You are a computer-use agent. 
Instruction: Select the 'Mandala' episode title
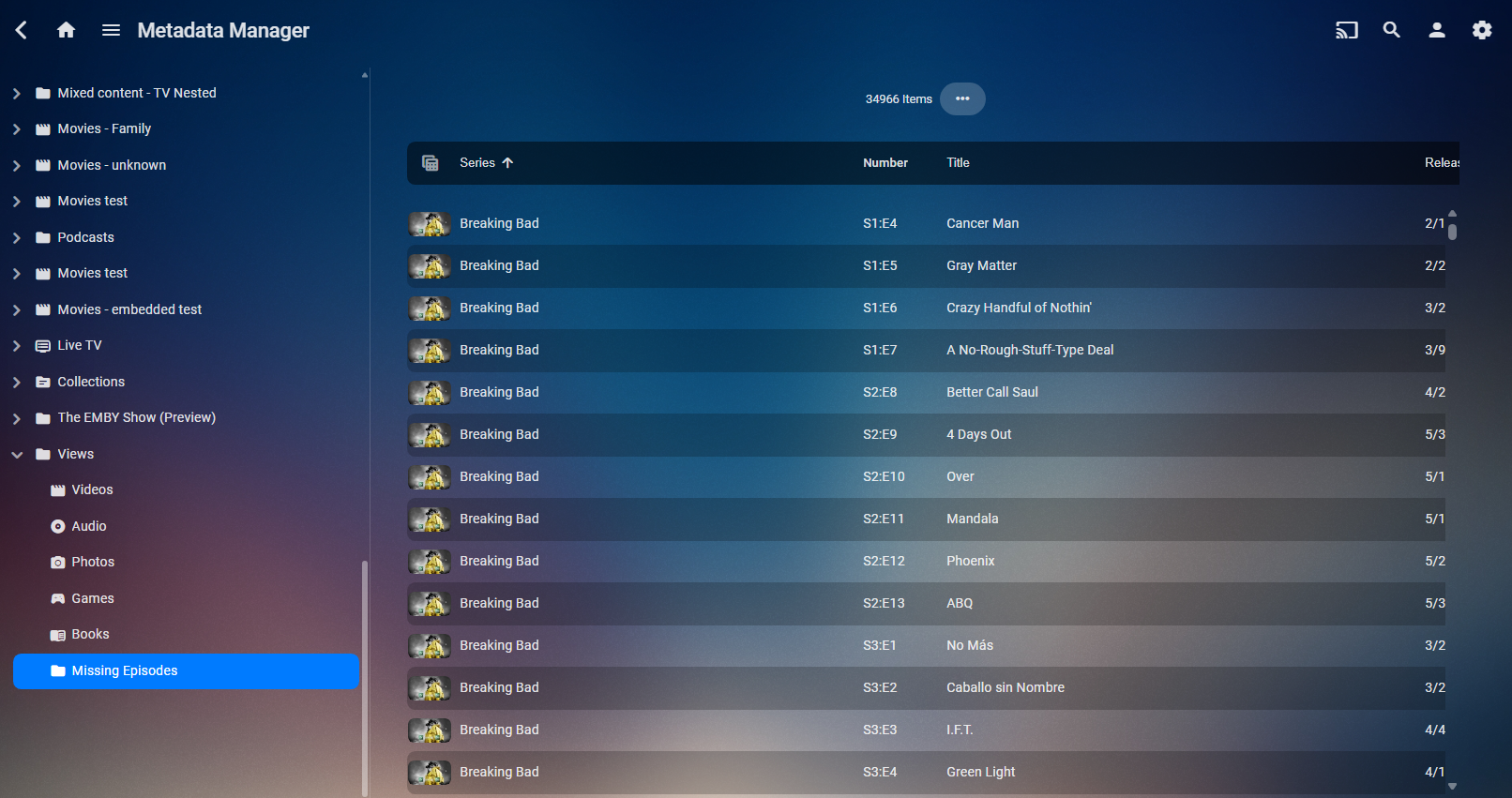(972, 519)
